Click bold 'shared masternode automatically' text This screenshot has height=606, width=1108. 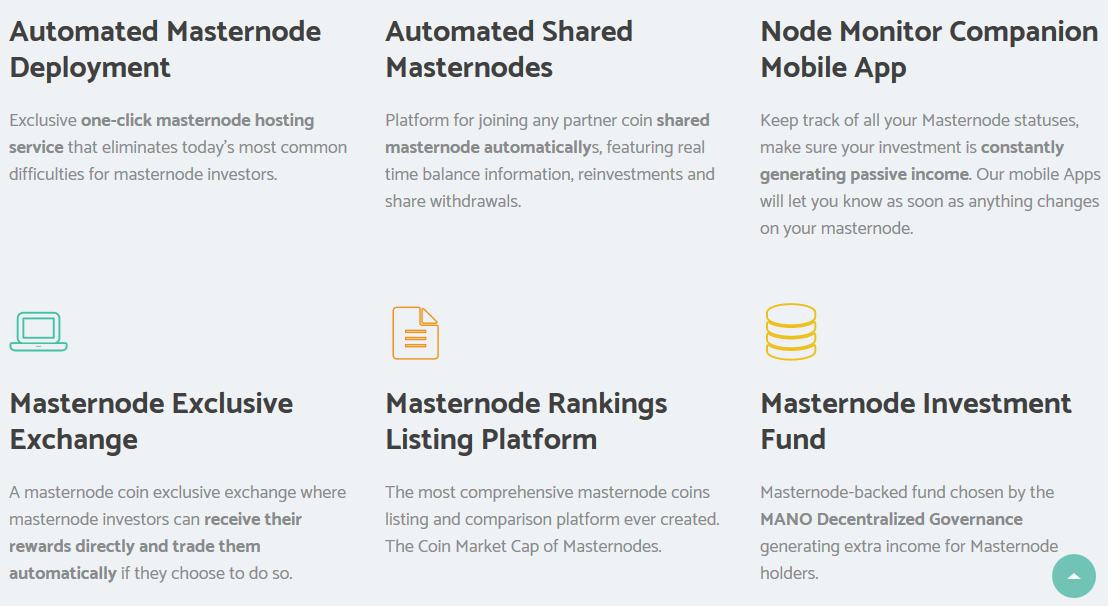(488, 148)
